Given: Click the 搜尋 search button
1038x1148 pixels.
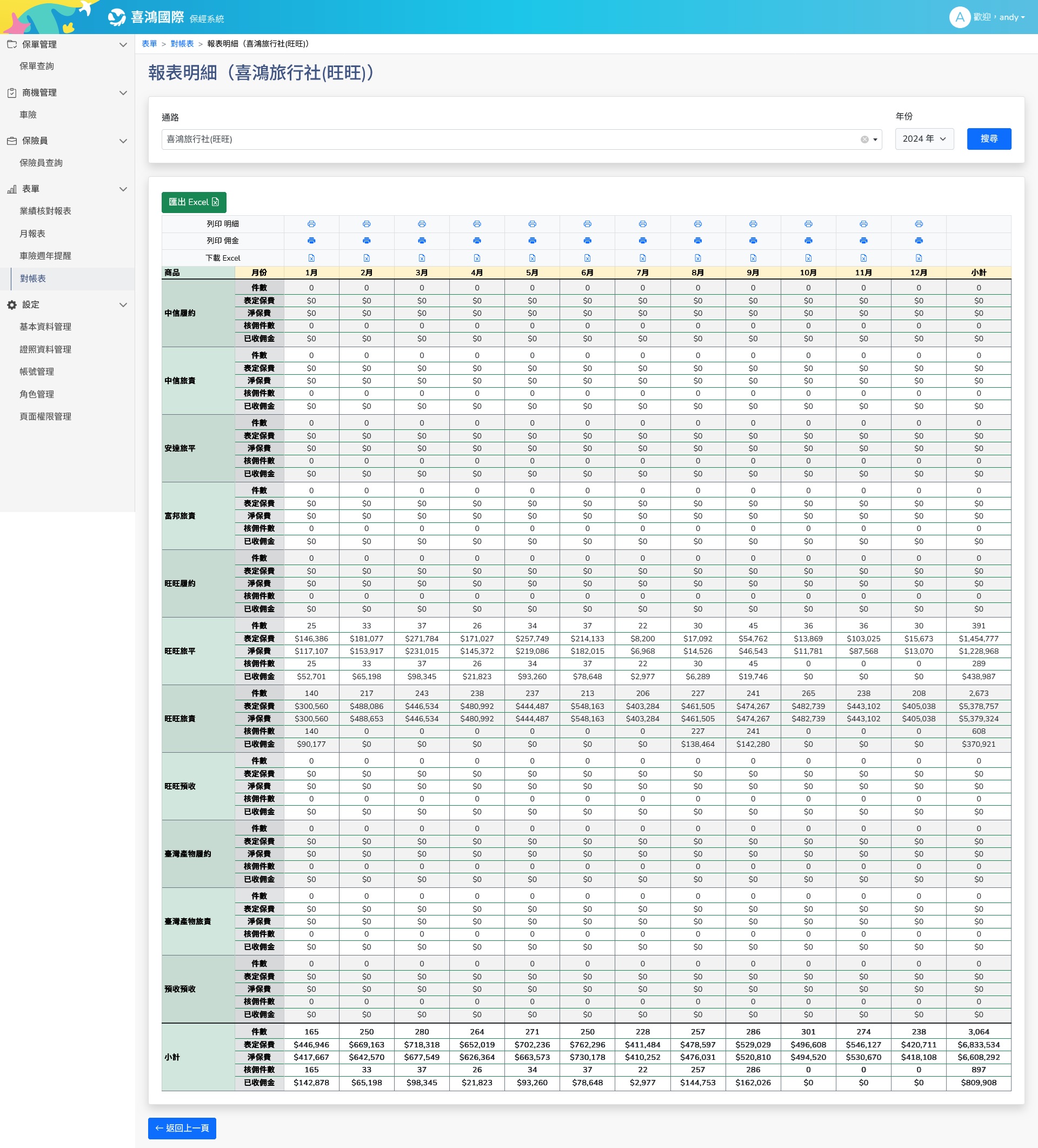Looking at the screenshot, I should 988,139.
